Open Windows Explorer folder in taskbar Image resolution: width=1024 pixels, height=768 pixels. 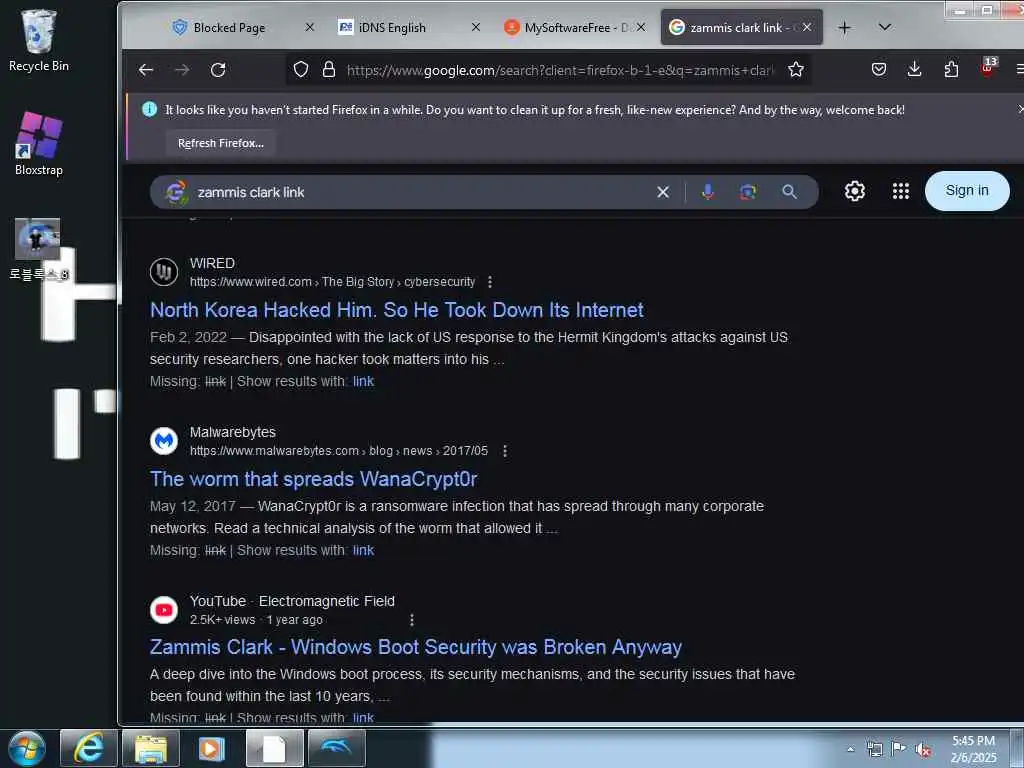coord(151,748)
